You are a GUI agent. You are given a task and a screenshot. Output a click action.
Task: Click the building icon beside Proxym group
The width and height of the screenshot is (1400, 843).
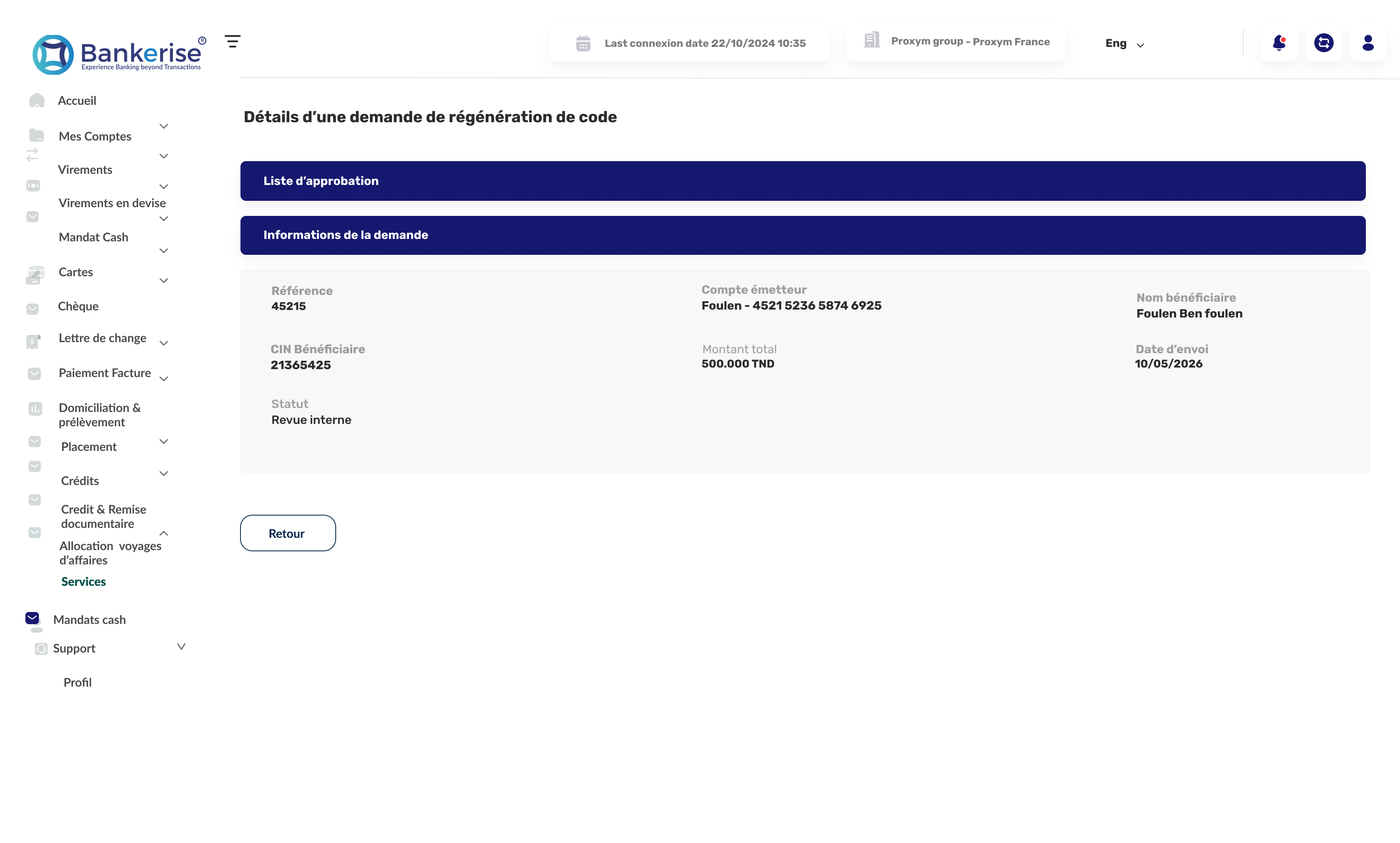coord(872,40)
